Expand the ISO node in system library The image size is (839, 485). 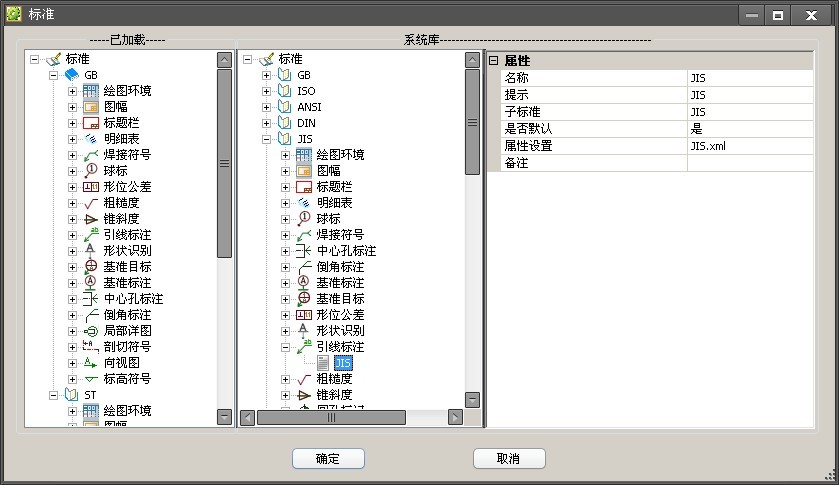point(266,92)
